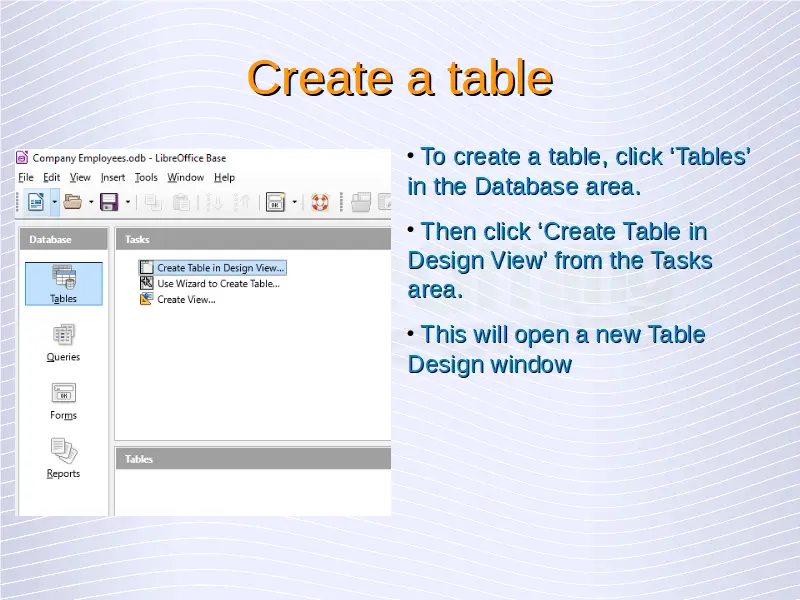Screen dimensions: 800x600
Task: Select Reports in the Database pane
Action: pyautogui.click(x=63, y=458)
